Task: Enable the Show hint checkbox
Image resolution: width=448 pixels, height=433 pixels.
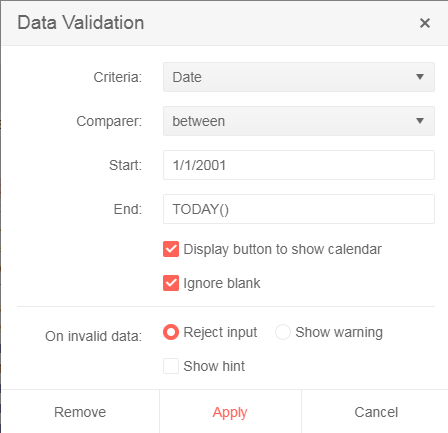Action: pos(171,366)
